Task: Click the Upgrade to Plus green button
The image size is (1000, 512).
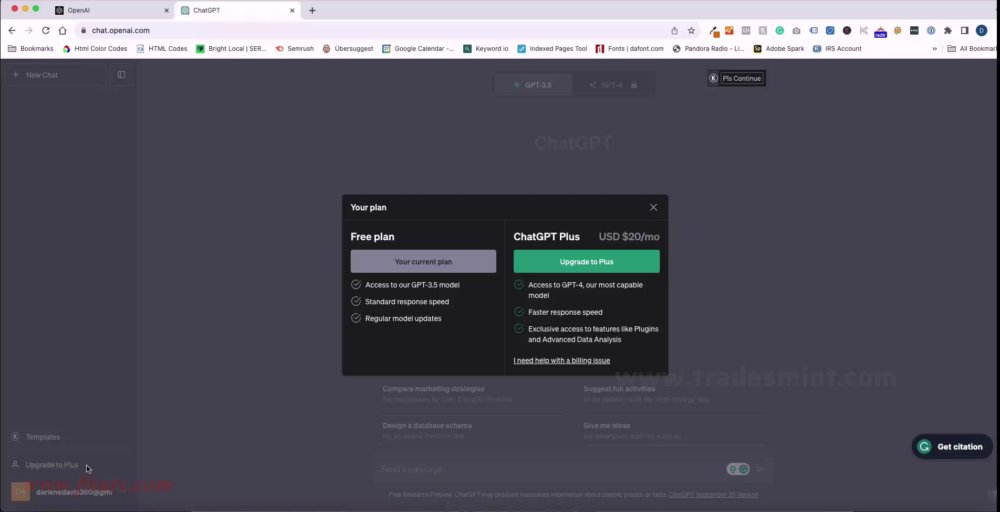Action: coord(587,261)
